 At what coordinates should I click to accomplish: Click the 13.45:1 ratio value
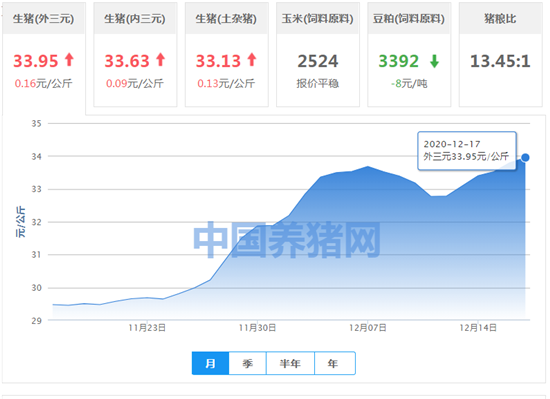500,61
